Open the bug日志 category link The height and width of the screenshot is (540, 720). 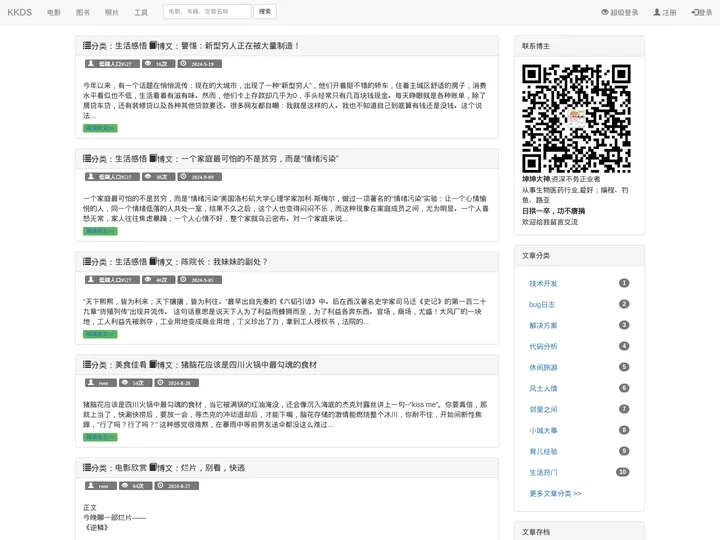tap(542, 304)
